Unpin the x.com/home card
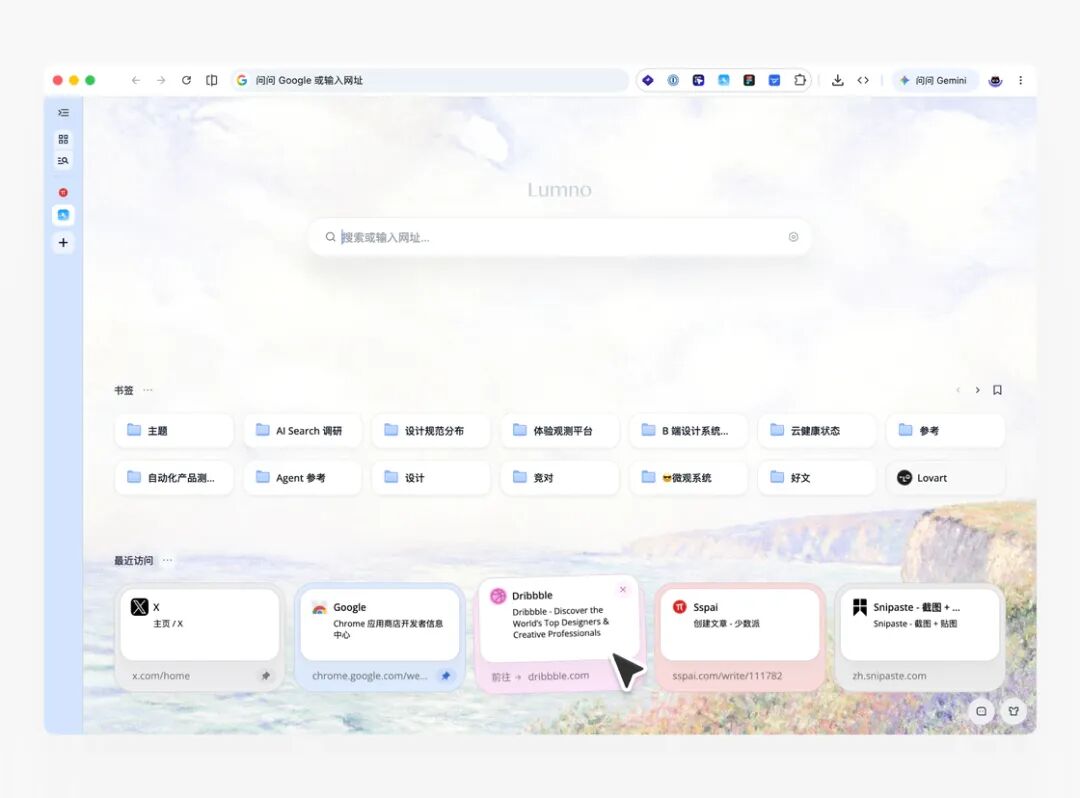The image size is (1080, 798). 266,675
